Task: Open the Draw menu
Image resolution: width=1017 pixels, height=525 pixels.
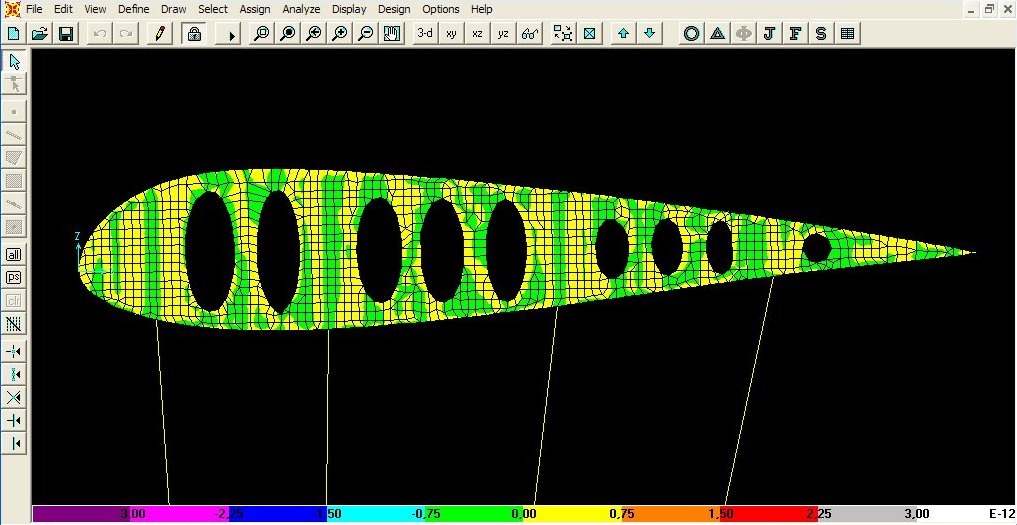Action: [173, 9]
